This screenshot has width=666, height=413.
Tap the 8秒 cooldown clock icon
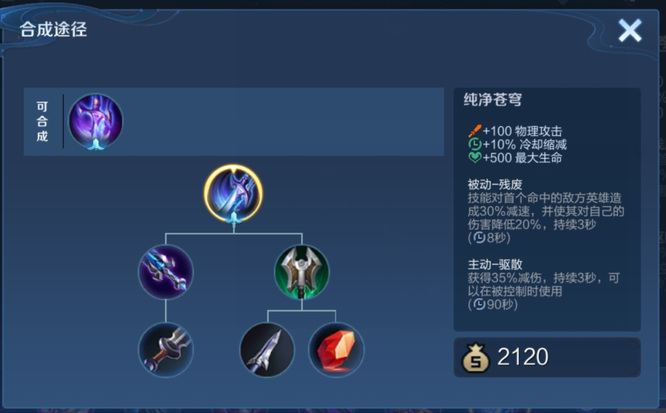pos(480,238)
